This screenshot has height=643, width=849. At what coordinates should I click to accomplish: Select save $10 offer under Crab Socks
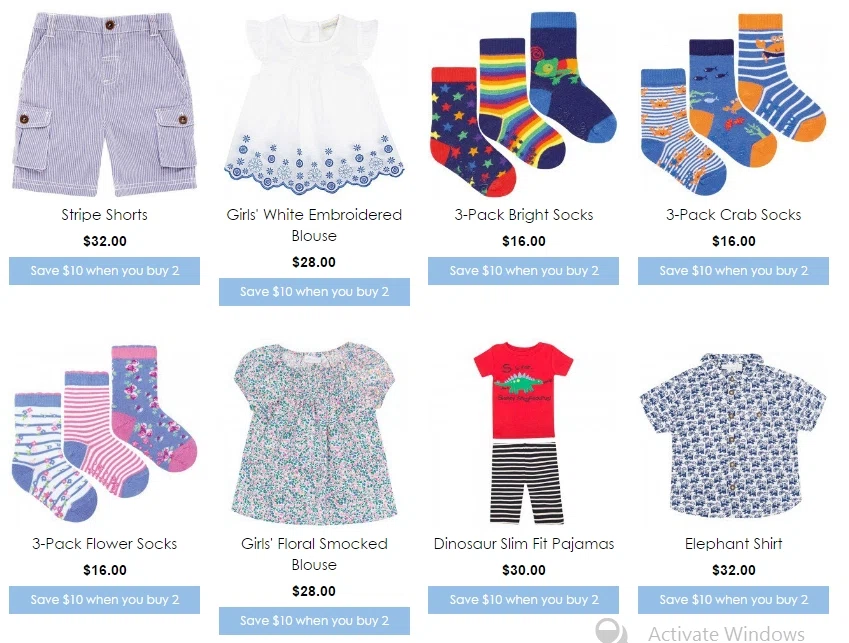pyautogui.click(x=733, y=271)
